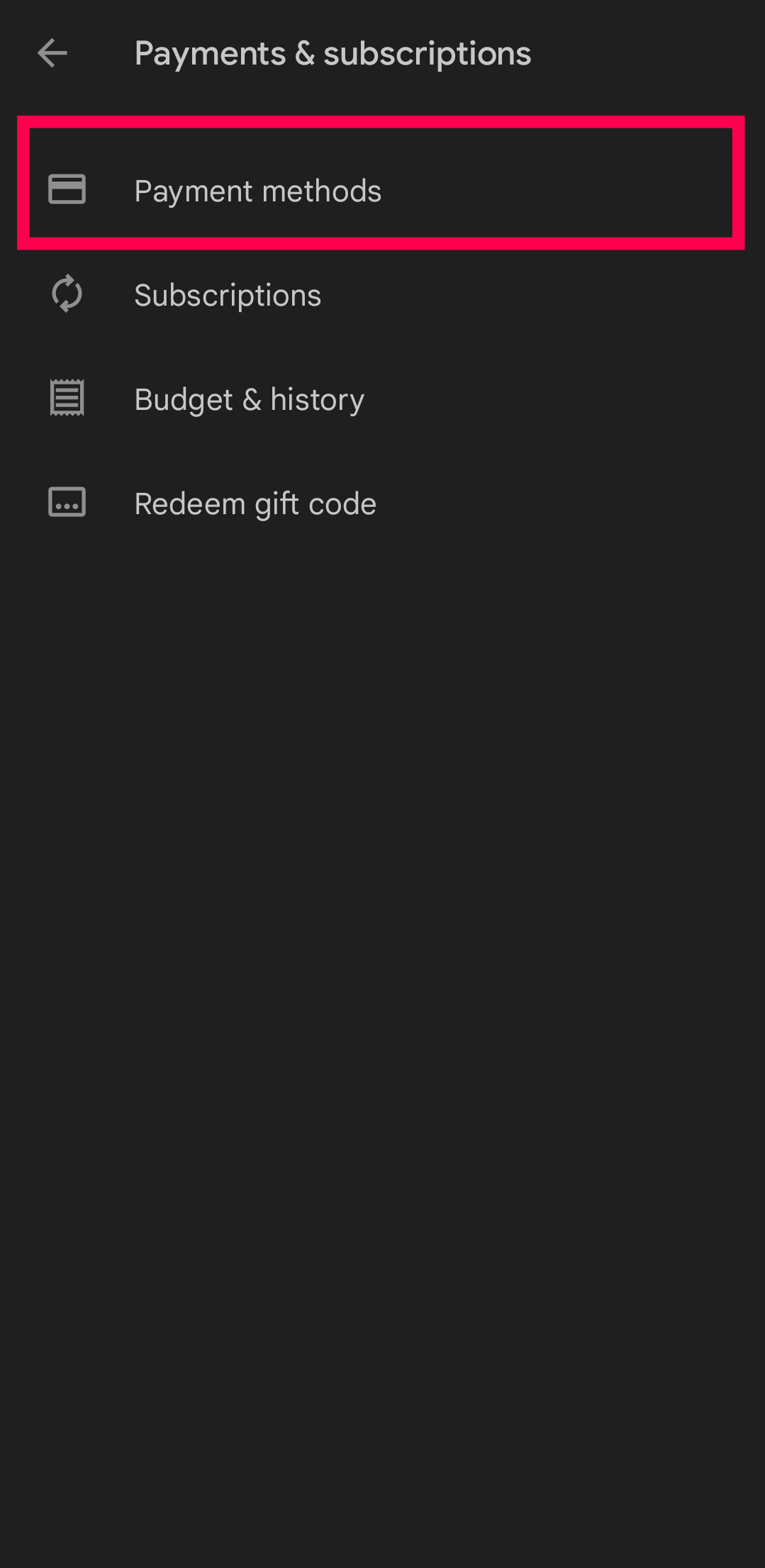Viewport: 765px width, 1568px height.
Task: Open Payment methods
Action: (381, 190)
